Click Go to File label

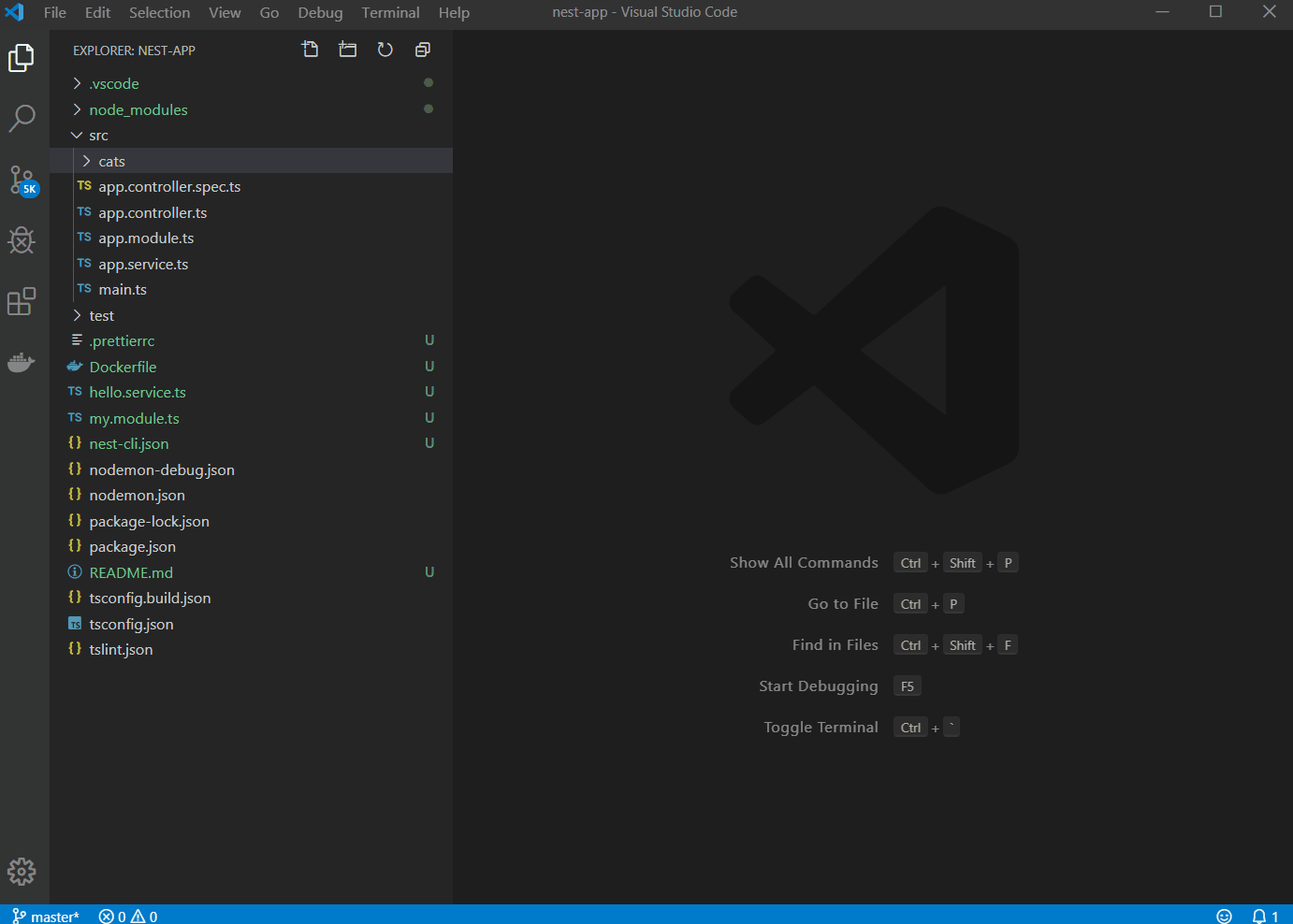tap(843, 603)
